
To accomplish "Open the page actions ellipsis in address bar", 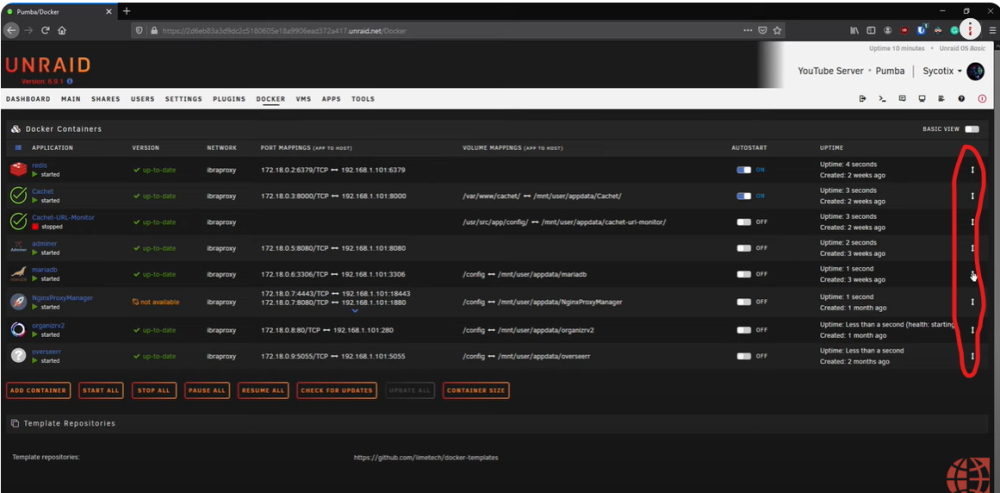I will pos(748,30).
